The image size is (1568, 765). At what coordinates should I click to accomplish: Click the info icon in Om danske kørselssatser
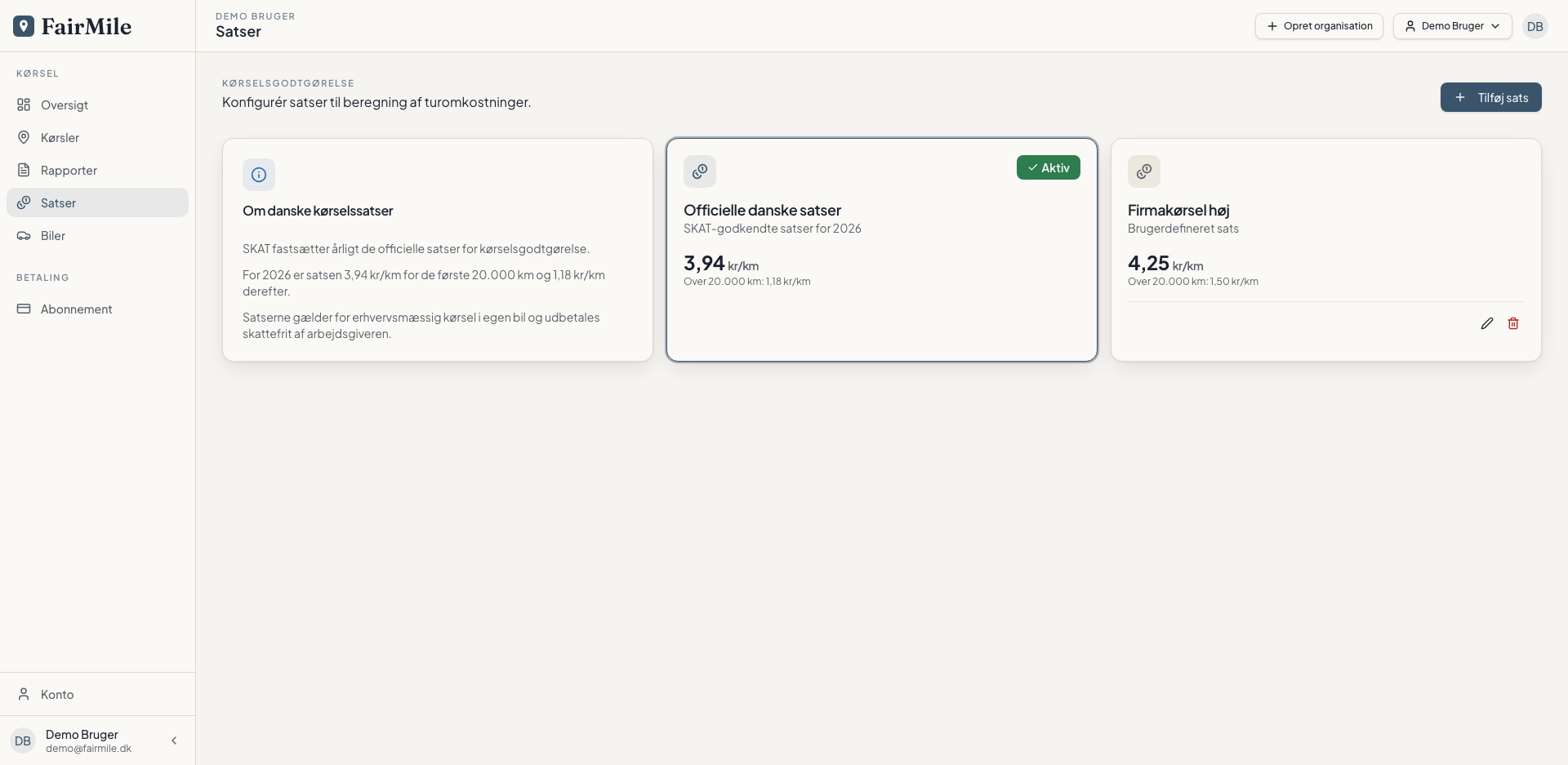pos(259,175)
